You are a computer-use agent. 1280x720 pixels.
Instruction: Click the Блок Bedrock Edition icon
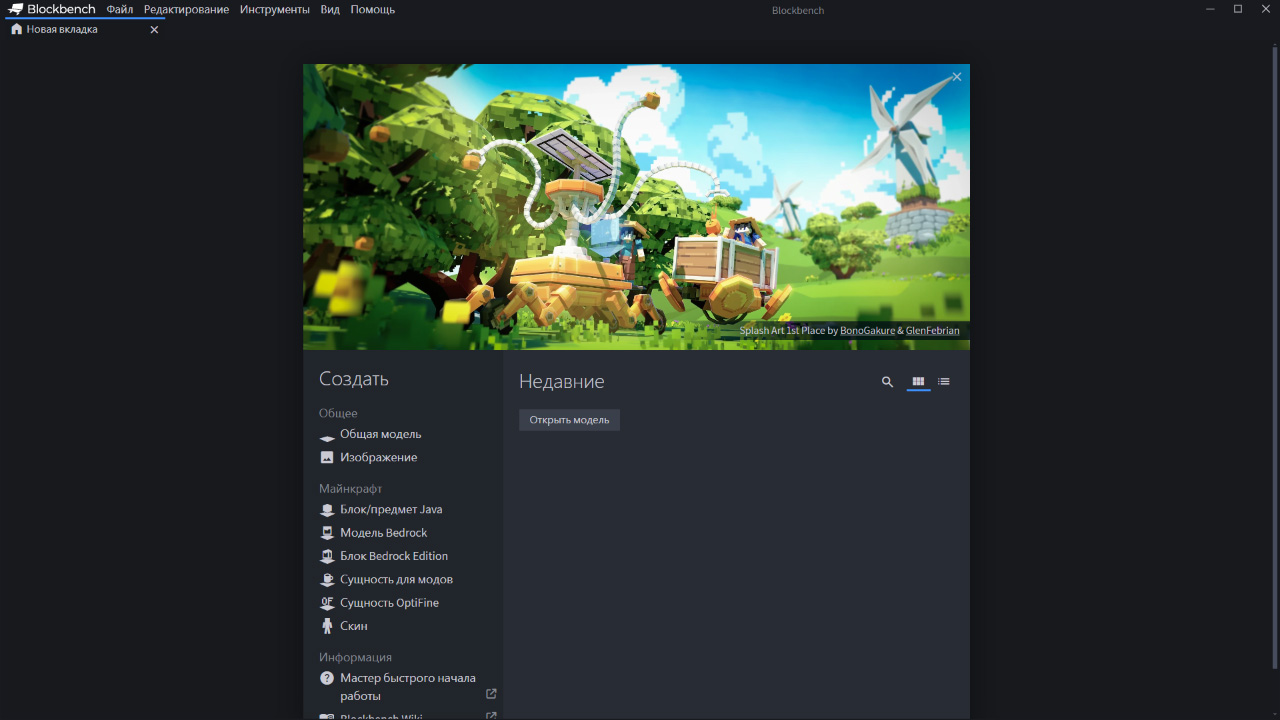[327, 556]
